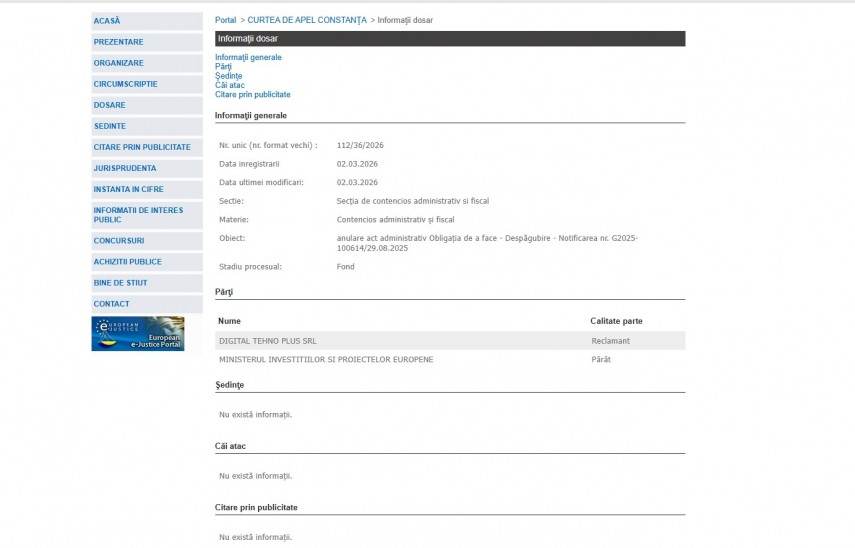
Task: Open the ORGANIZARE sidebar section
Action: pyautogui.click(x=118, y=63)
